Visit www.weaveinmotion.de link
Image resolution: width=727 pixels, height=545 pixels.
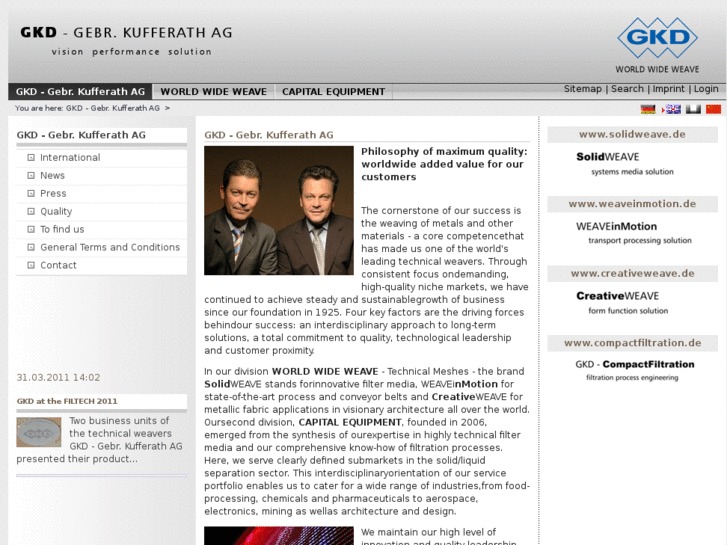coord(632,204)
